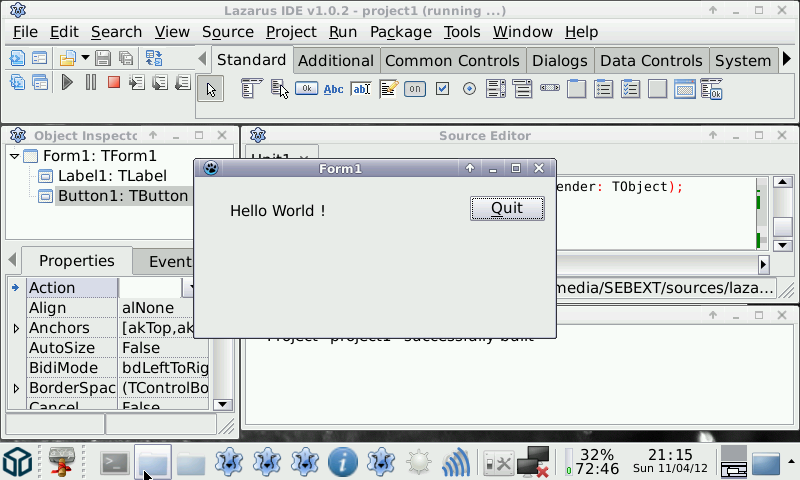
Task: Open the terminal from the taskbar
Action: tap(116, 462)
